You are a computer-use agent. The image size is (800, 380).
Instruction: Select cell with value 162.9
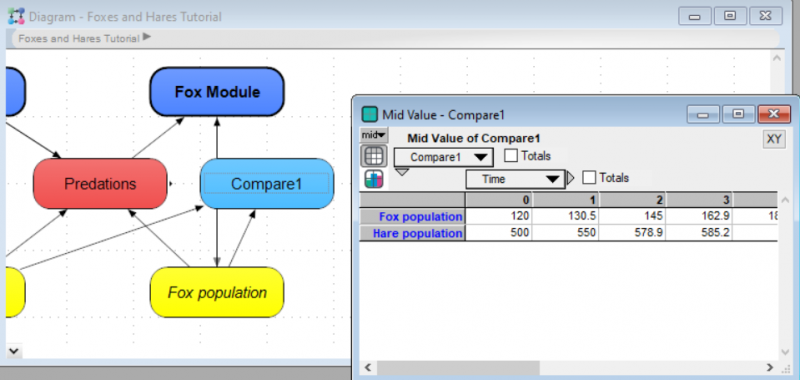point(699,216)
